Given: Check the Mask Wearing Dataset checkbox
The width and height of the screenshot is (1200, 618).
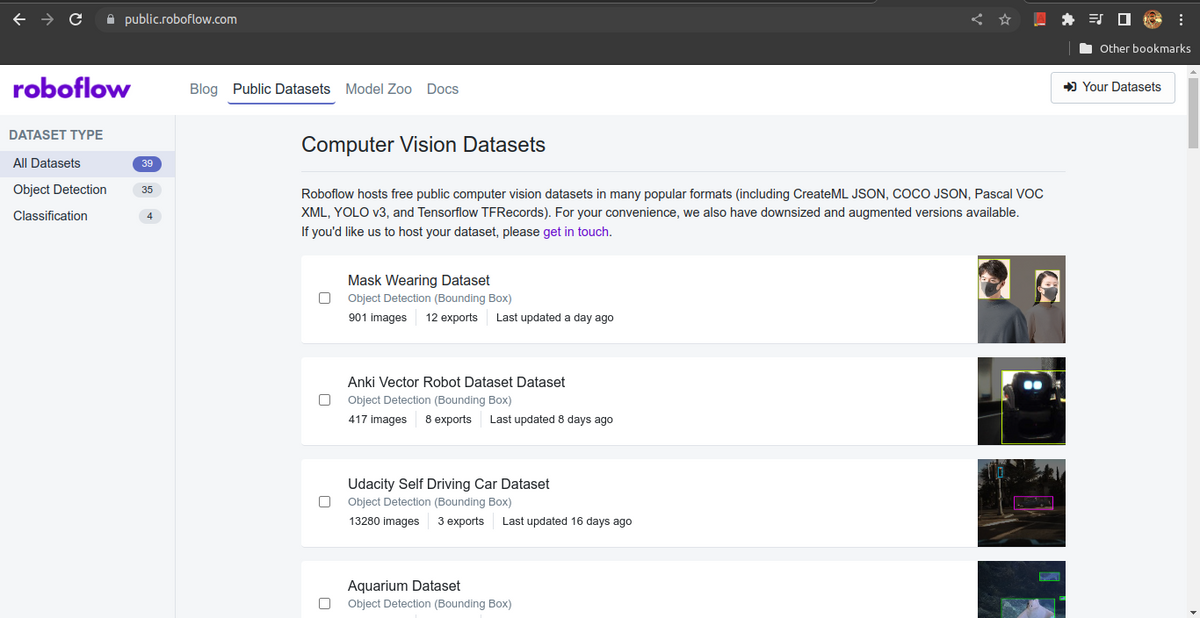Looking at the screenshot, I should coord(324,297).
